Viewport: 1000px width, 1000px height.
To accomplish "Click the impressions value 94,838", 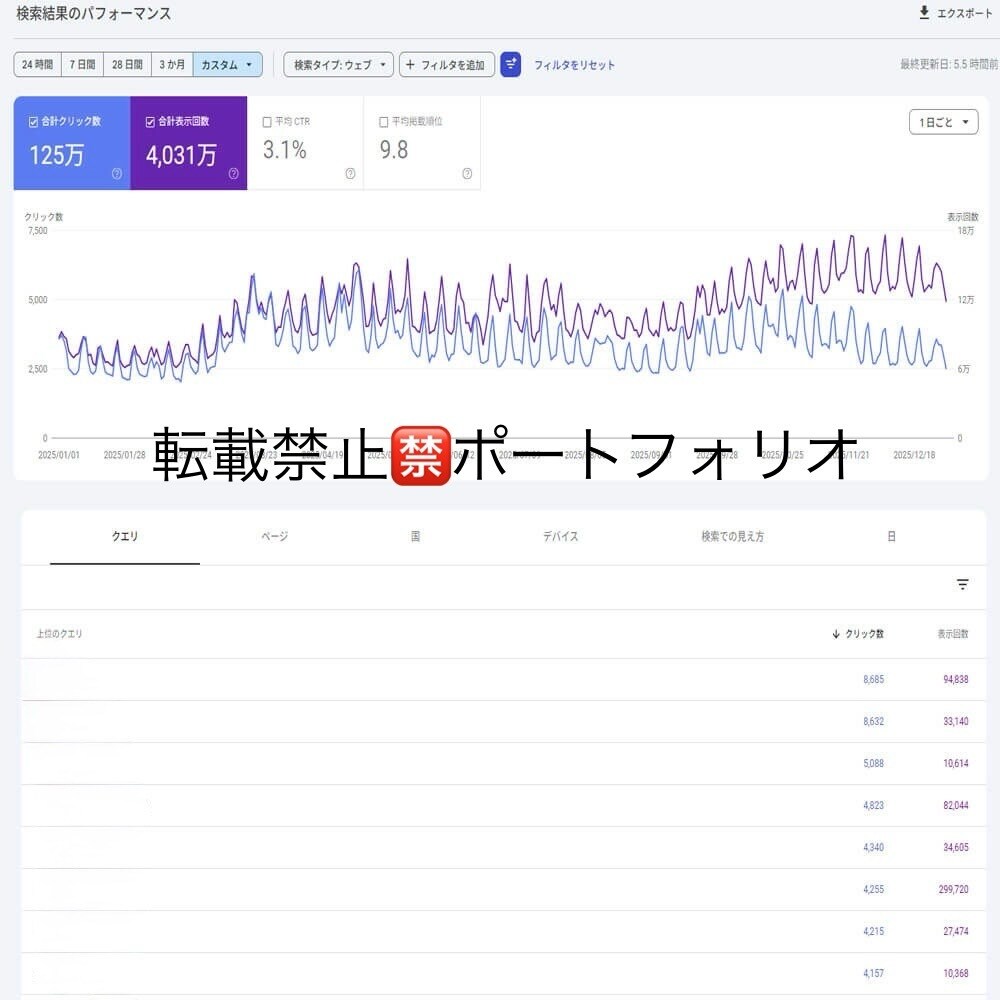I will pos(956,679).
